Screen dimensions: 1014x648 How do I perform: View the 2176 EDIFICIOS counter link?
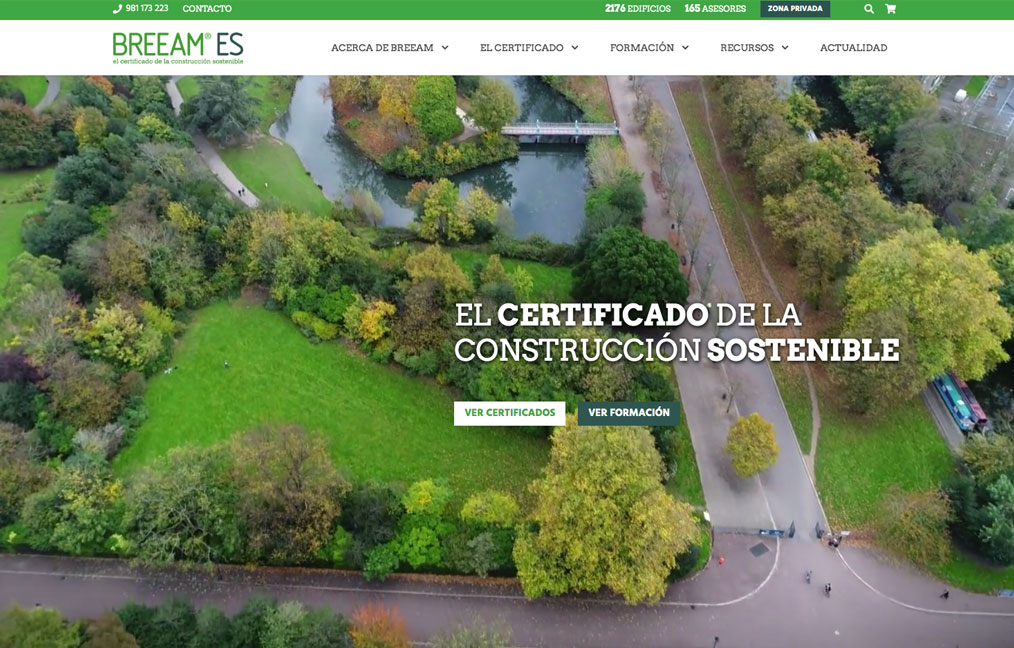(x=638, y=9)
